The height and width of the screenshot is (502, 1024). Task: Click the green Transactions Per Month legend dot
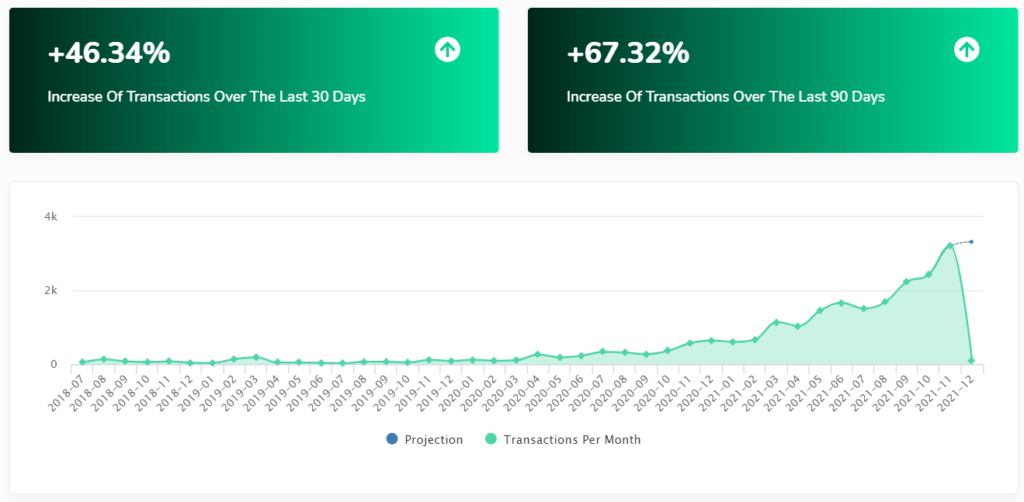[x=492, y=439]
